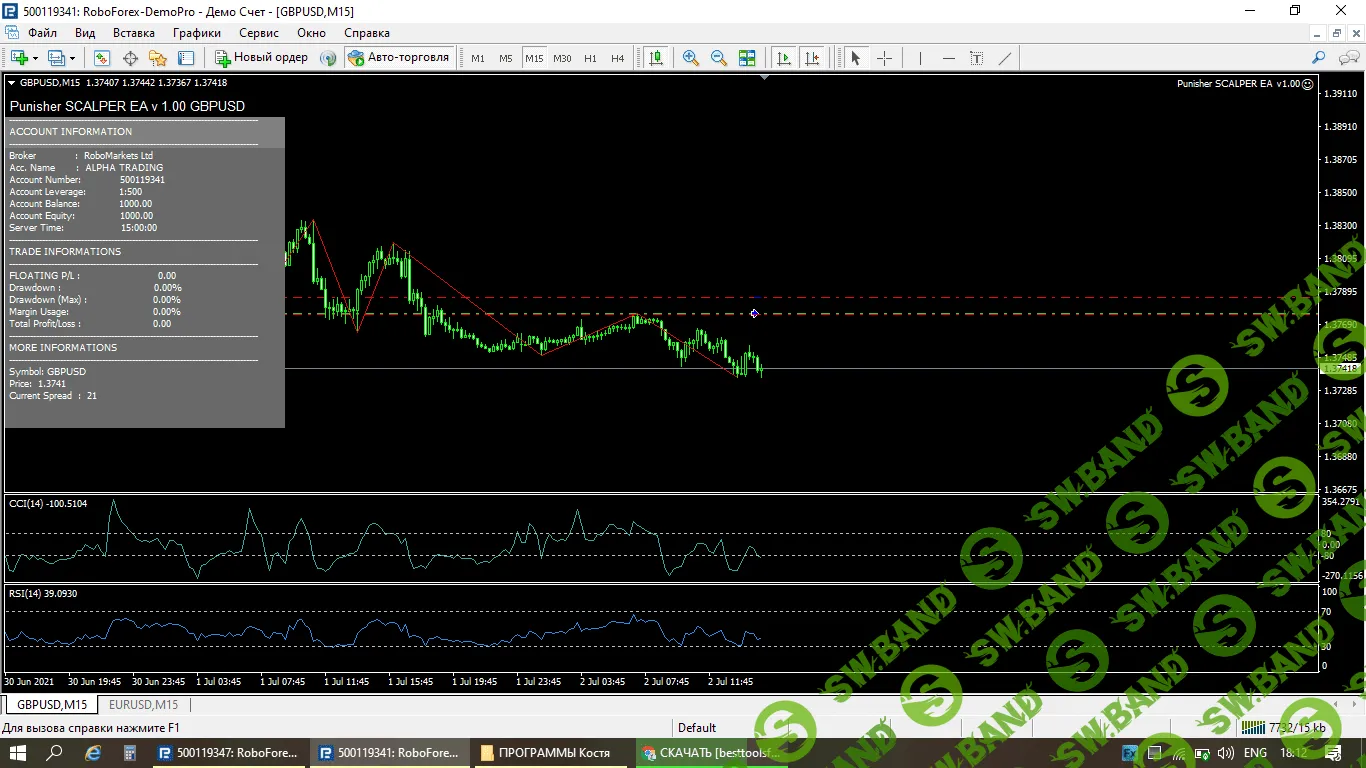Expand the profiles dropdown arrow

[x=72, y=58]
